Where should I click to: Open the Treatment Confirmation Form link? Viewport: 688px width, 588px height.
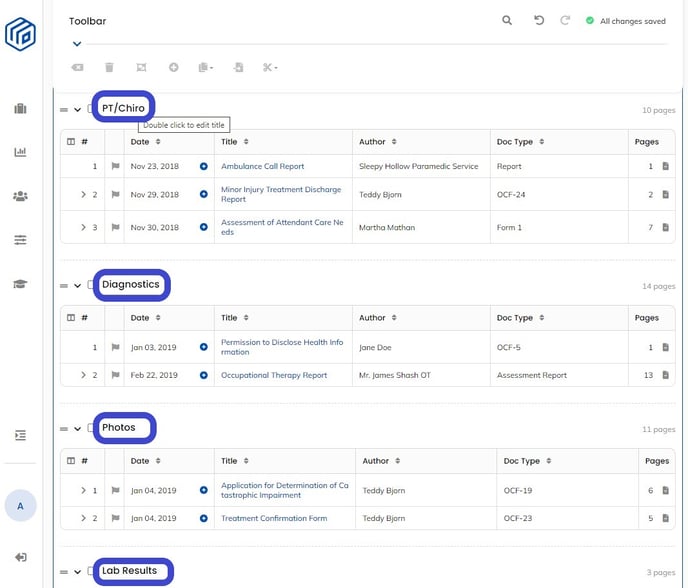coord(273,518)
